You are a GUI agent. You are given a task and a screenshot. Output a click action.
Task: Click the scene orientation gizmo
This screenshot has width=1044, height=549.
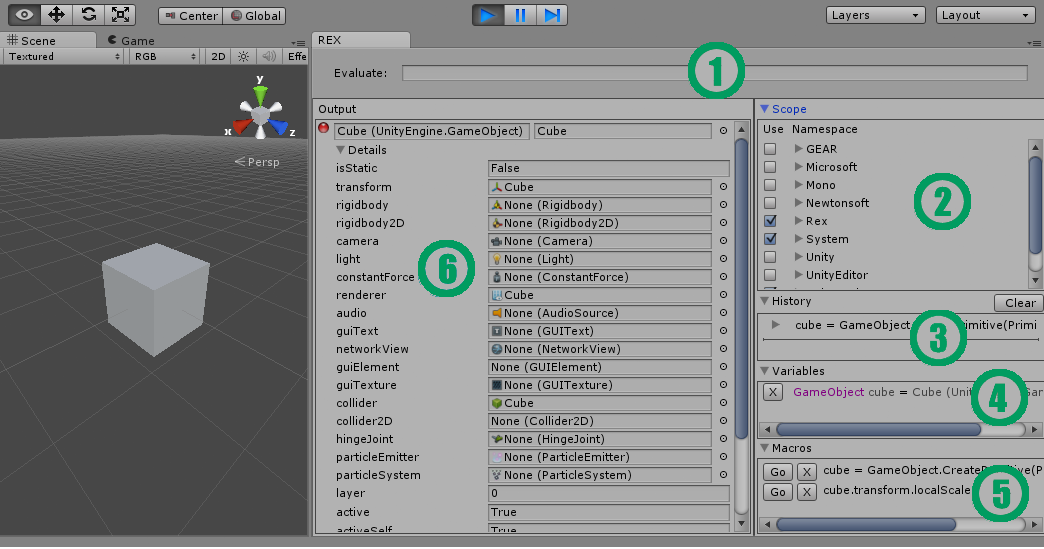[x=260, y=116]
